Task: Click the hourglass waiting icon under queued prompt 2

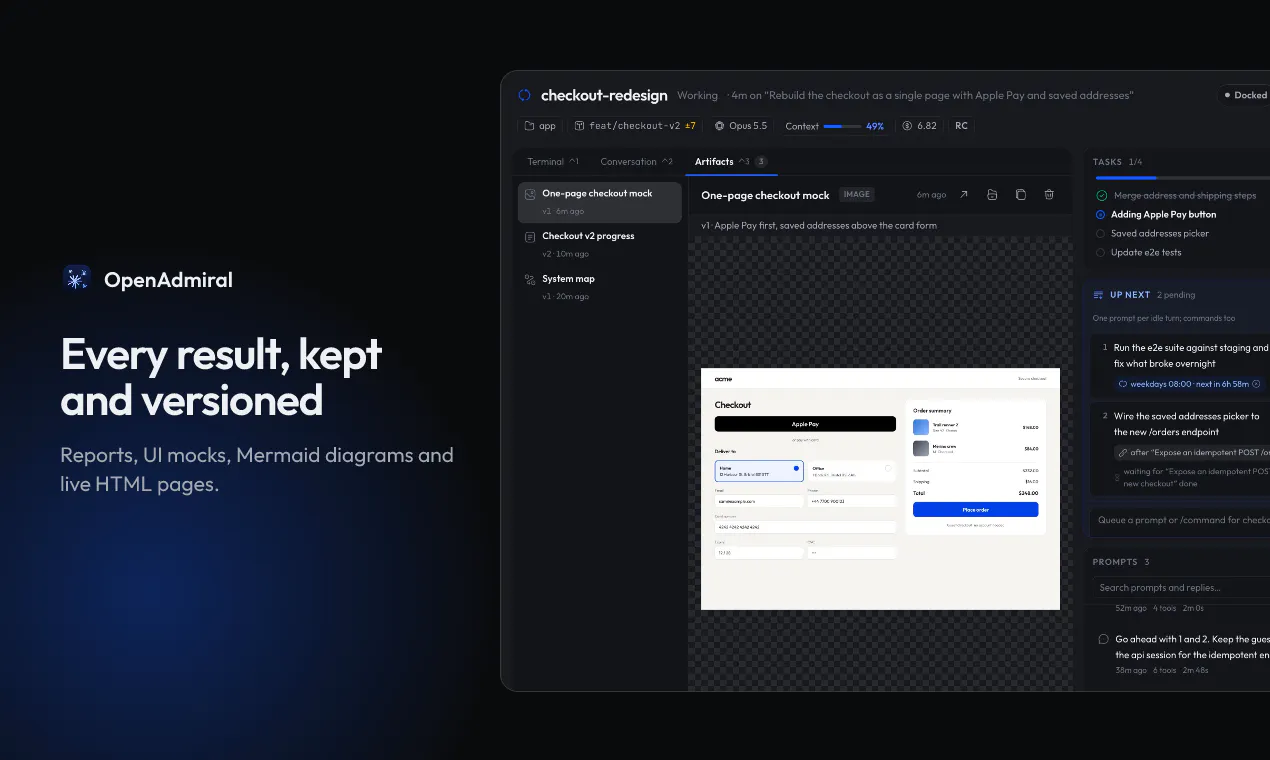Action: [x=1118, y=478]
